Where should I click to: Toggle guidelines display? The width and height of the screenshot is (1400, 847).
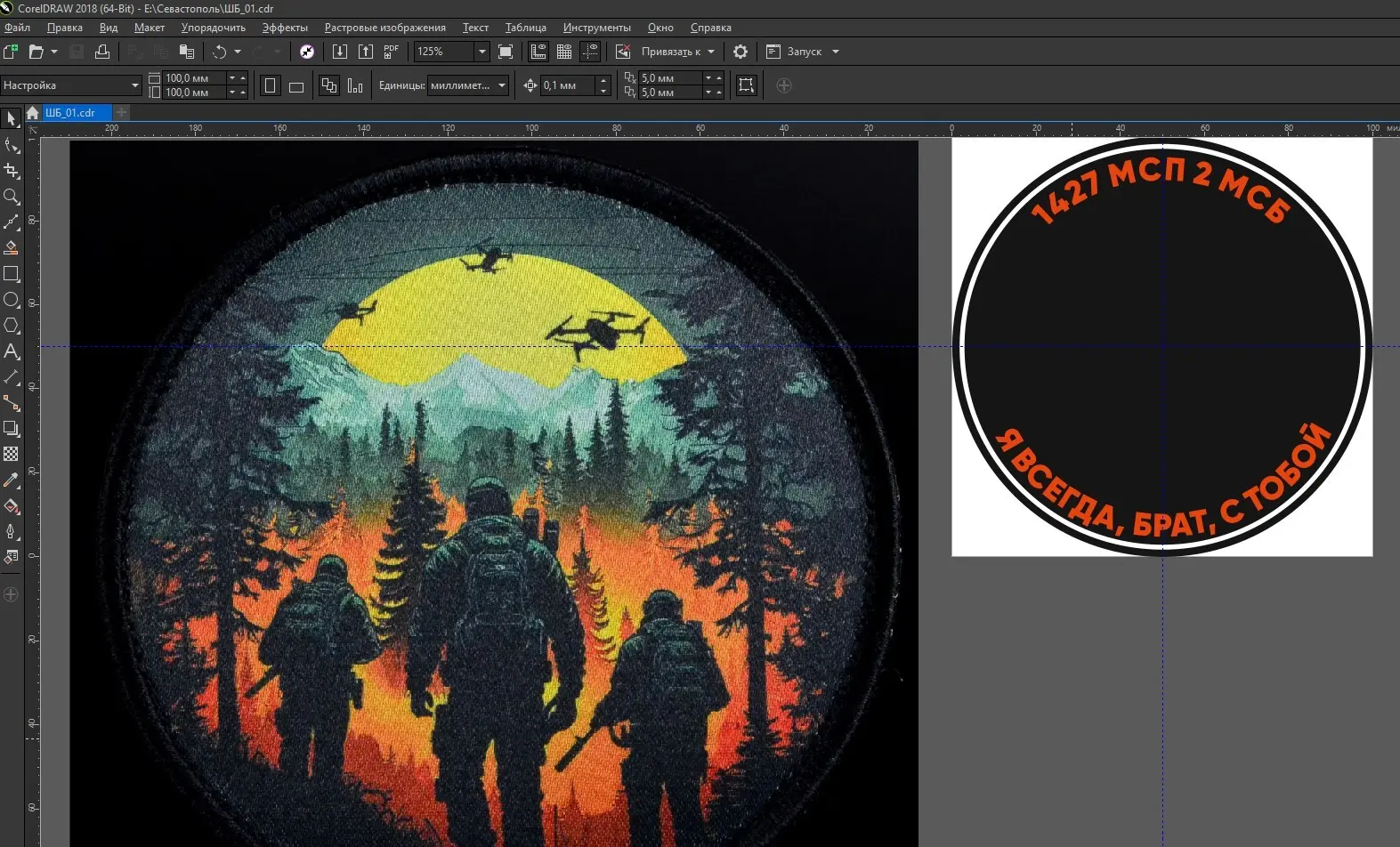[x=590, y=52]
